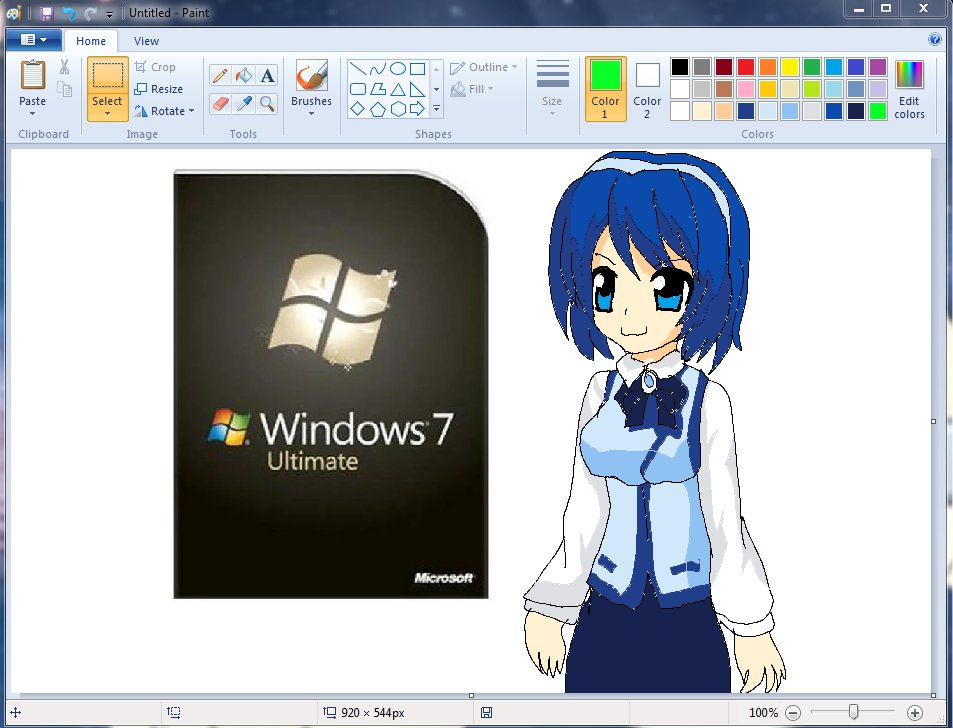Toggle the rectangular Select tool

(x=108, y=75)
